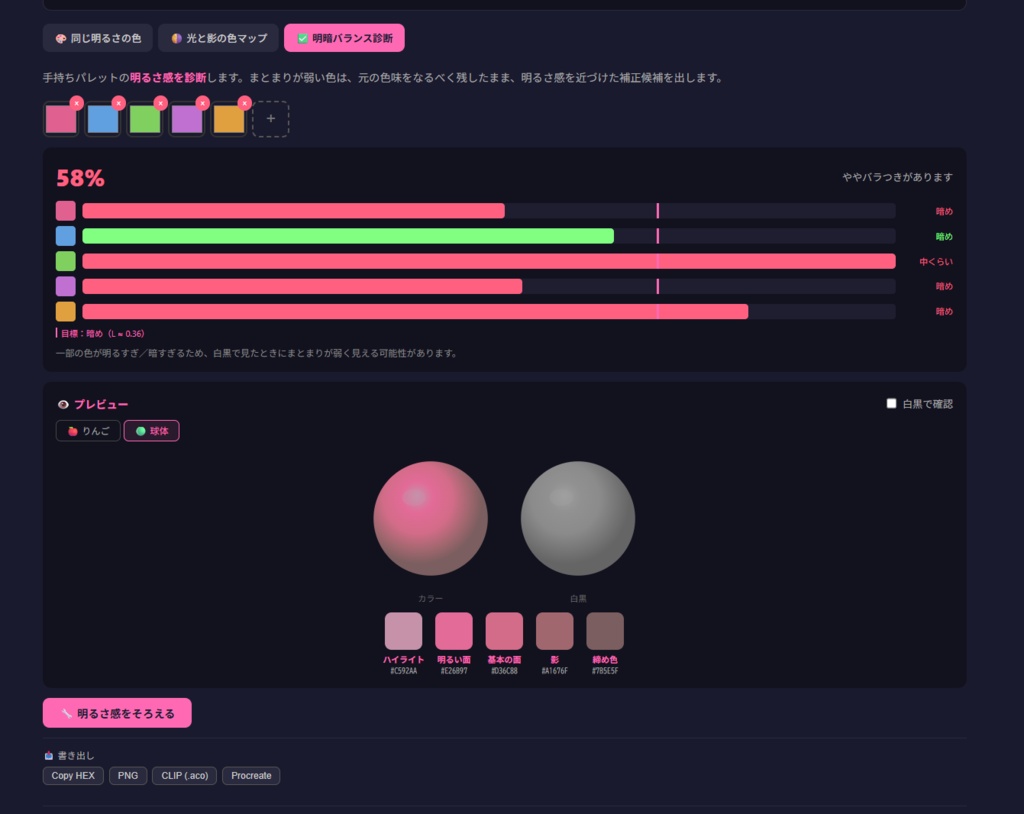Screen dimensions: 1024x814
Task: Click the green ball icon on 球体 button
Action: click(140, 431)
